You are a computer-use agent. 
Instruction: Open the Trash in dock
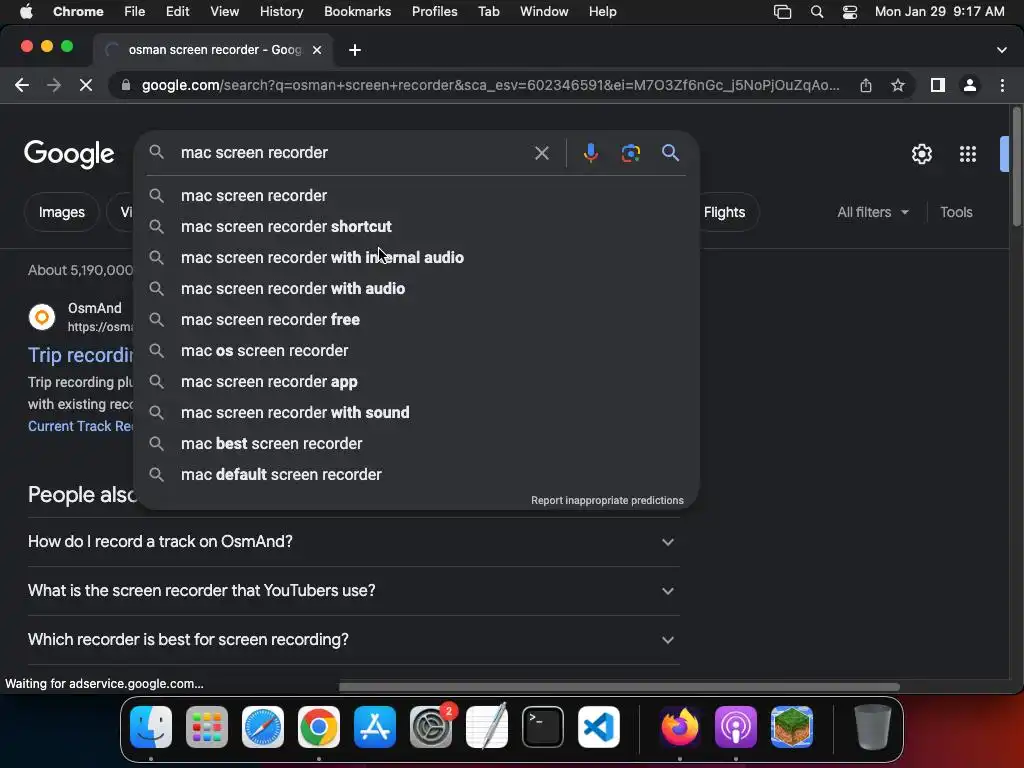(x=872, y=727)
